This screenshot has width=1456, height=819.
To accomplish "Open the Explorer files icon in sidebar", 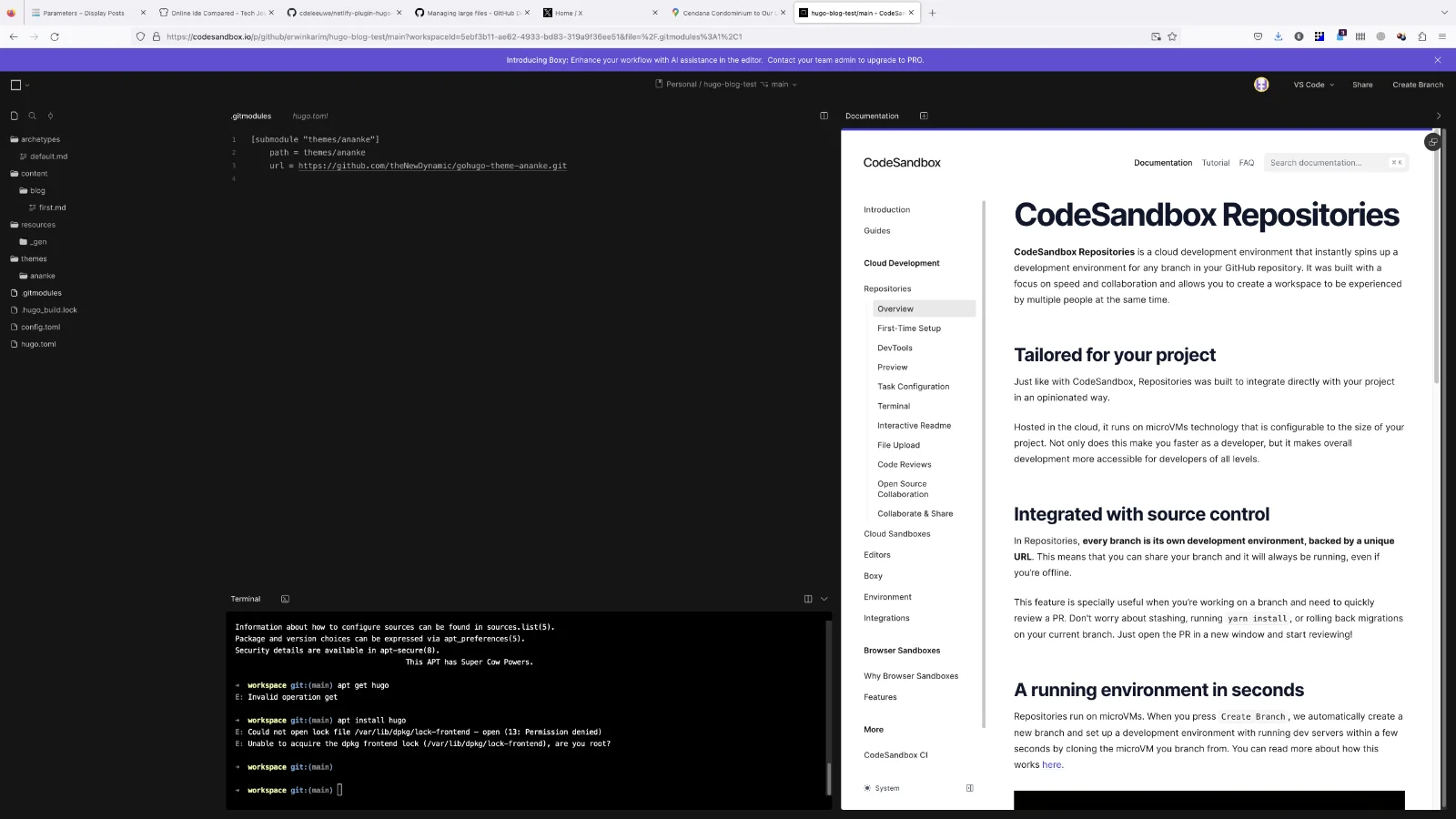I will pos(15,116).
